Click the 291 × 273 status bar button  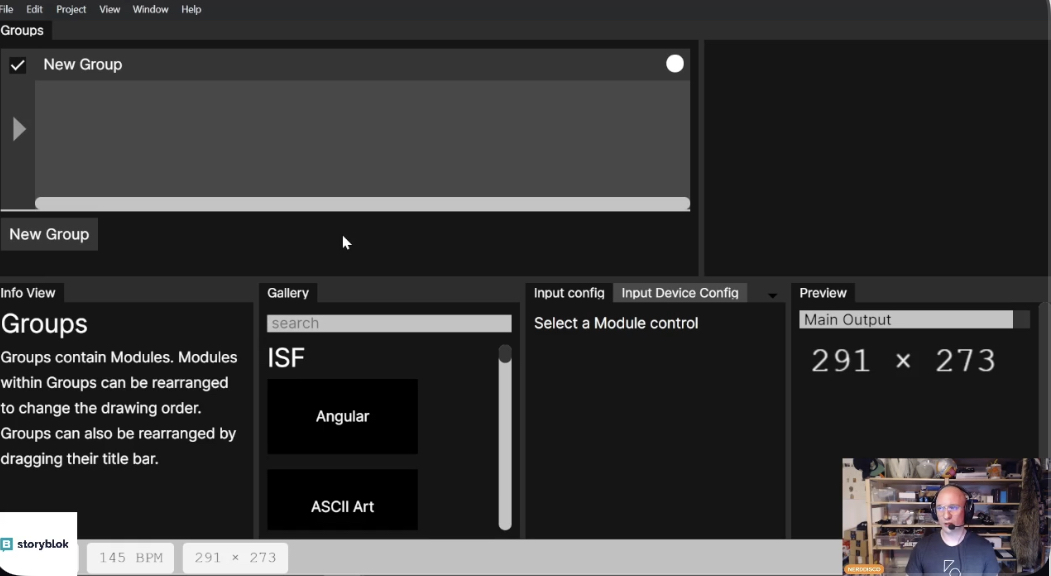click(235, 558)
